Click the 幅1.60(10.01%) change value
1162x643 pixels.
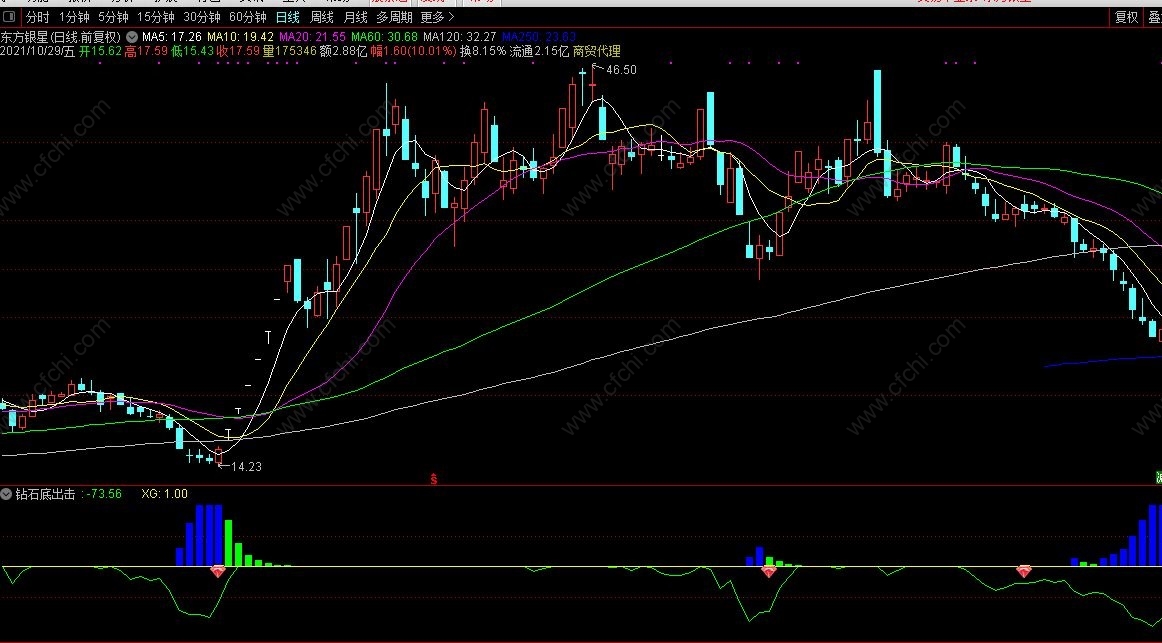412,51
